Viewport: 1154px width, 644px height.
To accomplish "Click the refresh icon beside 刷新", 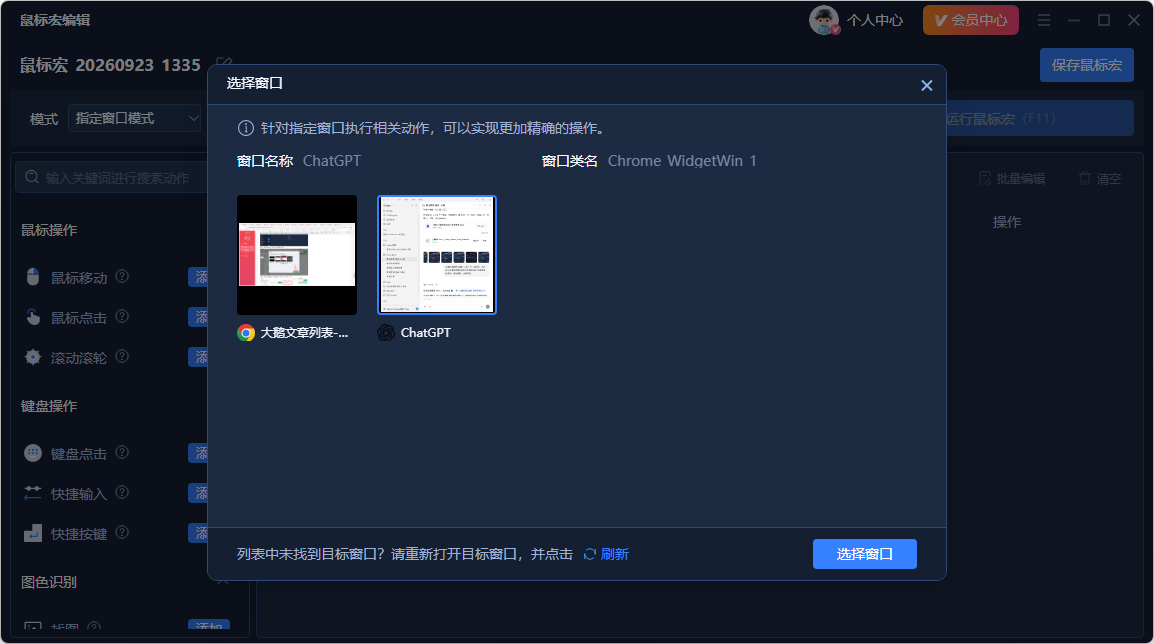I will click(x=590, y=554).
